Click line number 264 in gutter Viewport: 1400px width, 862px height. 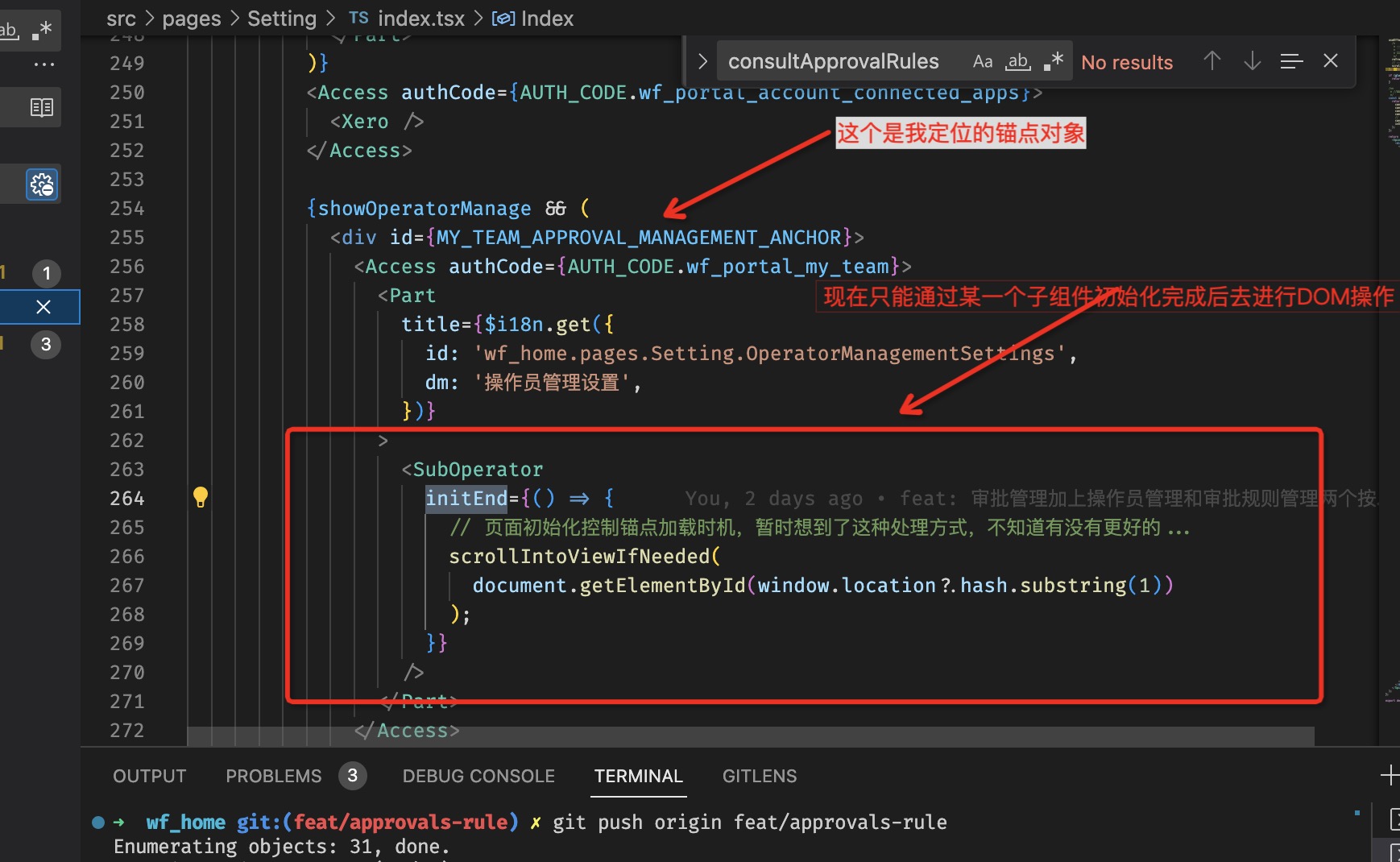tap(127, 499)
